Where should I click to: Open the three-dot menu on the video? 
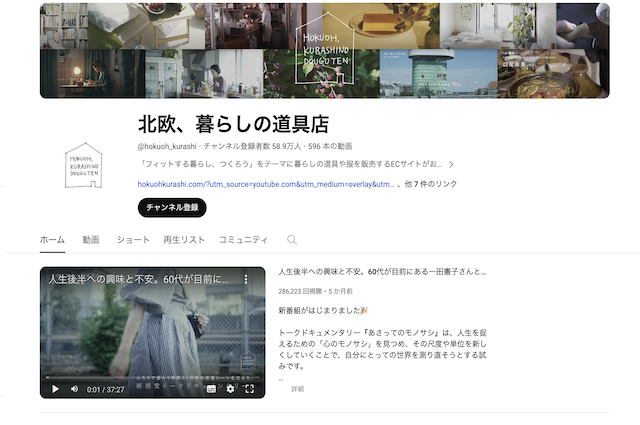coord(246,279)
